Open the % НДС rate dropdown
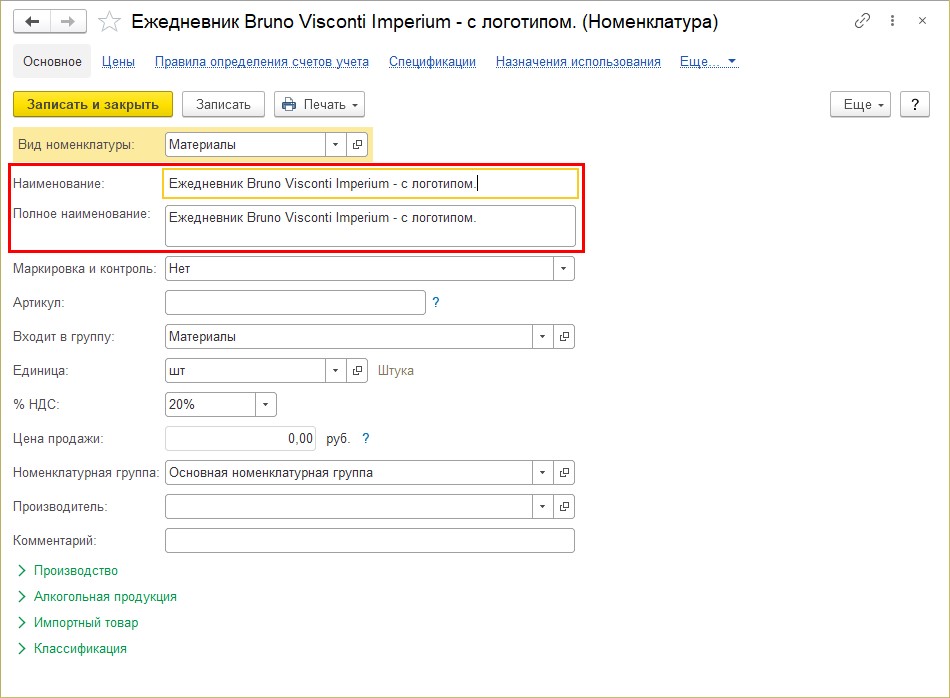 (265, 405)
